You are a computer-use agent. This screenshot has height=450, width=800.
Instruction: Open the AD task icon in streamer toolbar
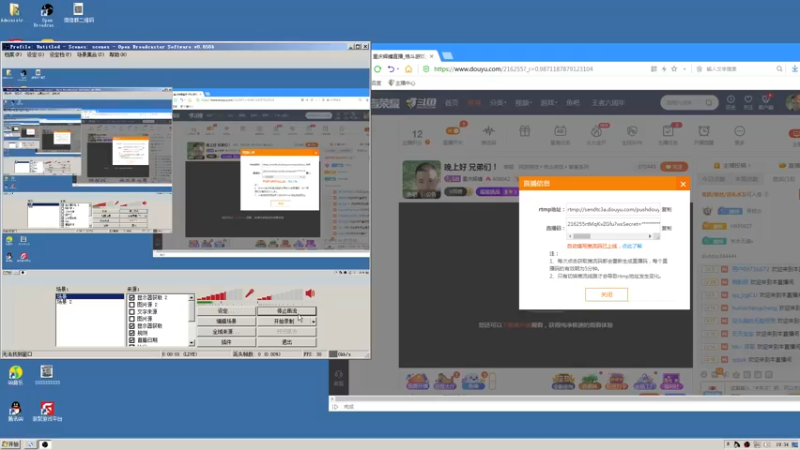click(x=560, y=131)
